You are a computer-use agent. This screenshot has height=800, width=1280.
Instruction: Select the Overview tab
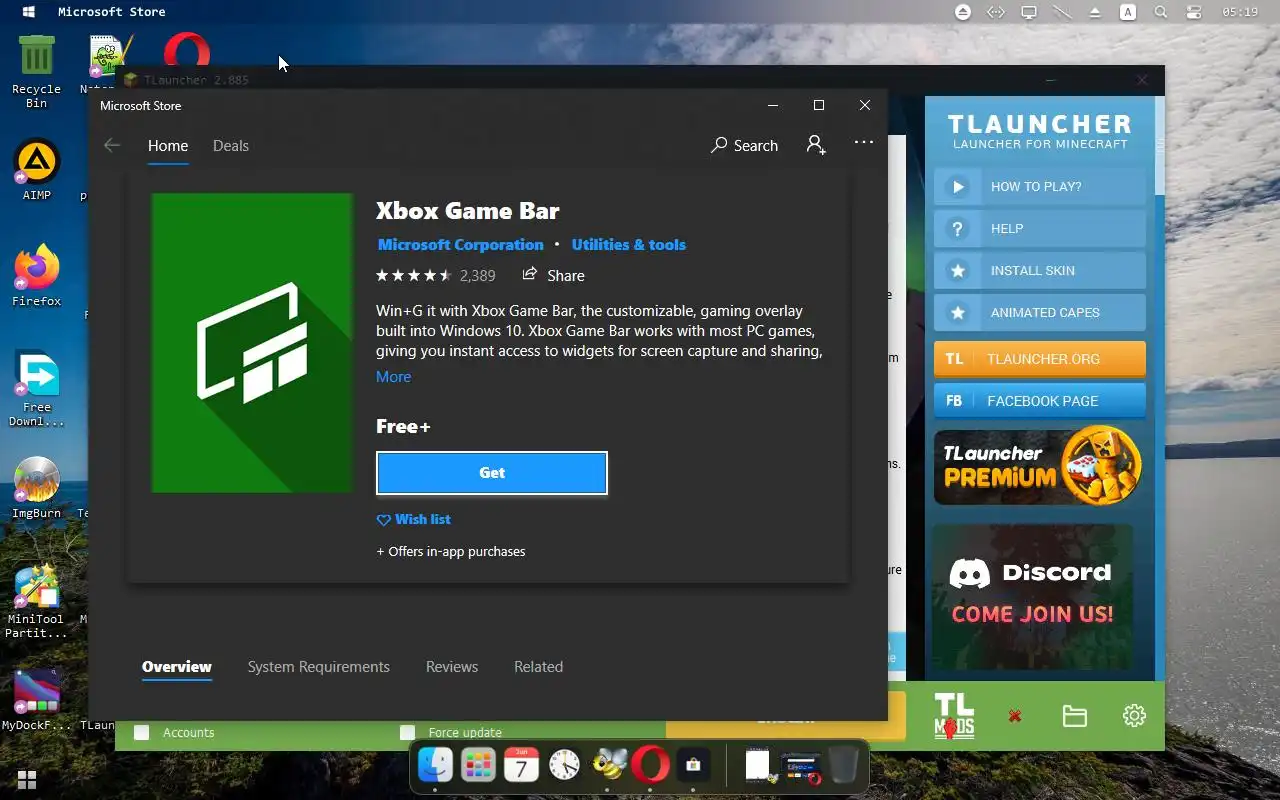[x=177, y=667]
